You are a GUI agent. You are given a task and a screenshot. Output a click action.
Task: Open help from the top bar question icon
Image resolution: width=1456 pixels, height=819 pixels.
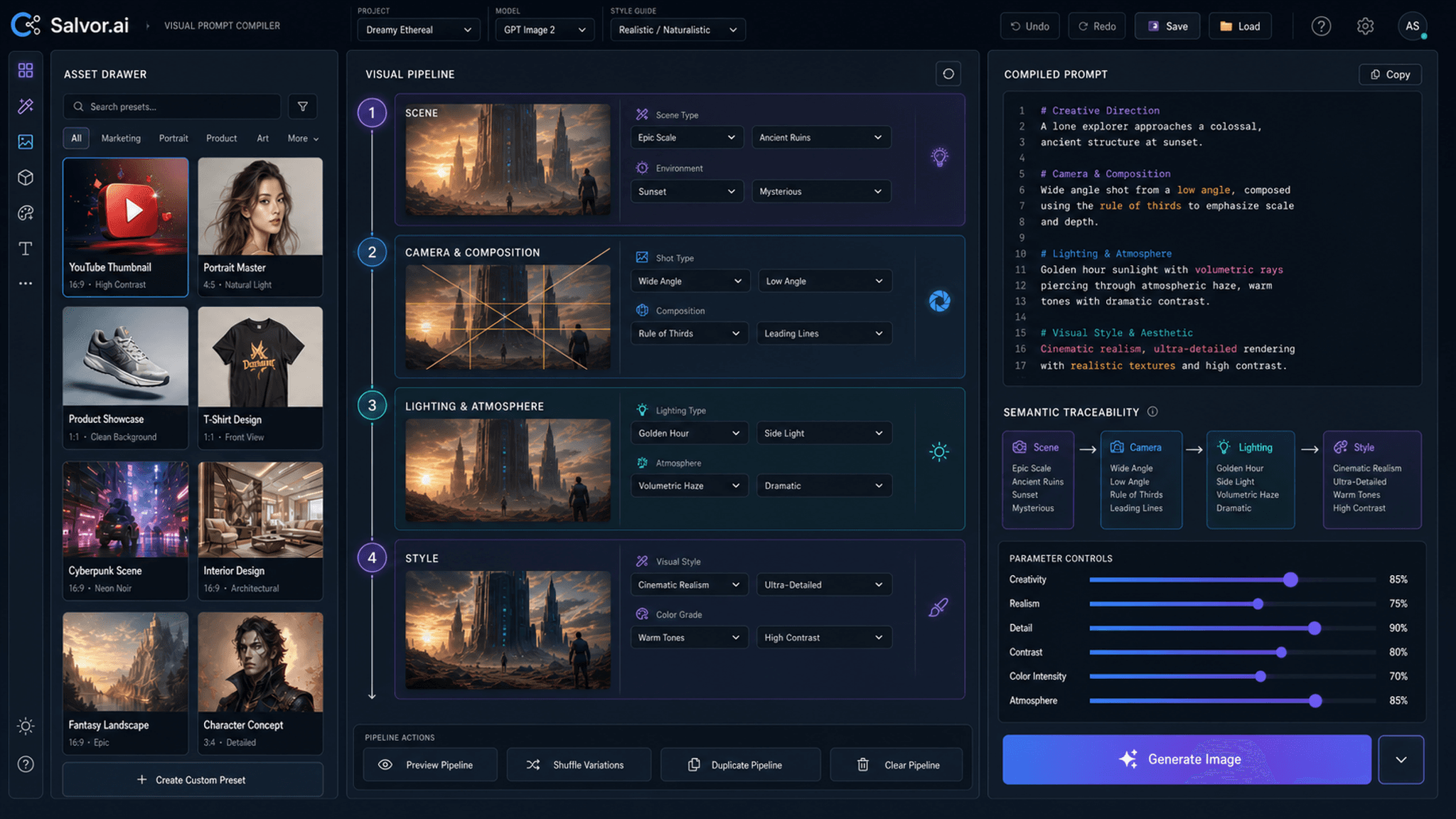1321,26
